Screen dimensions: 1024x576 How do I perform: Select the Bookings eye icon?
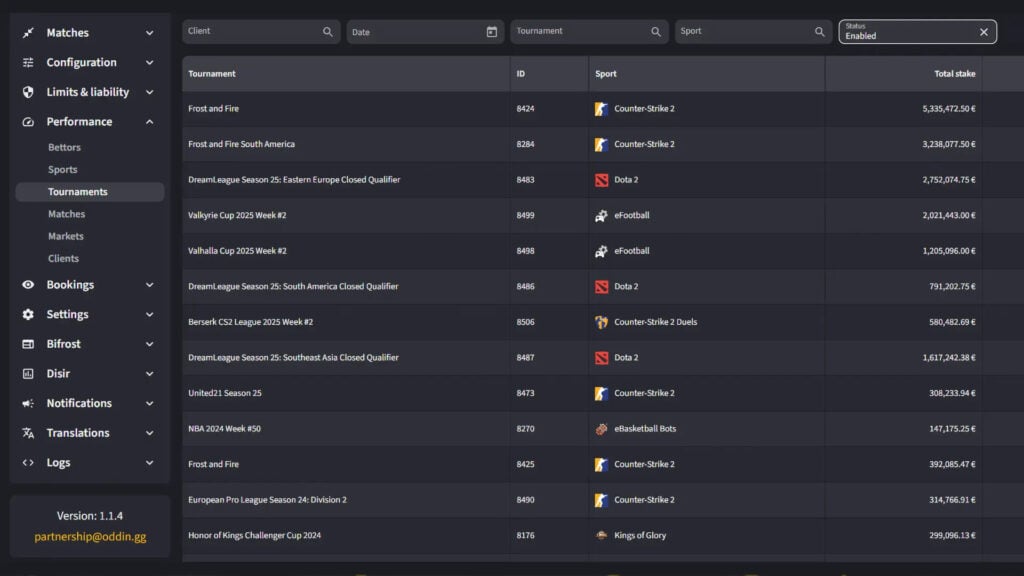click(26, 284)
